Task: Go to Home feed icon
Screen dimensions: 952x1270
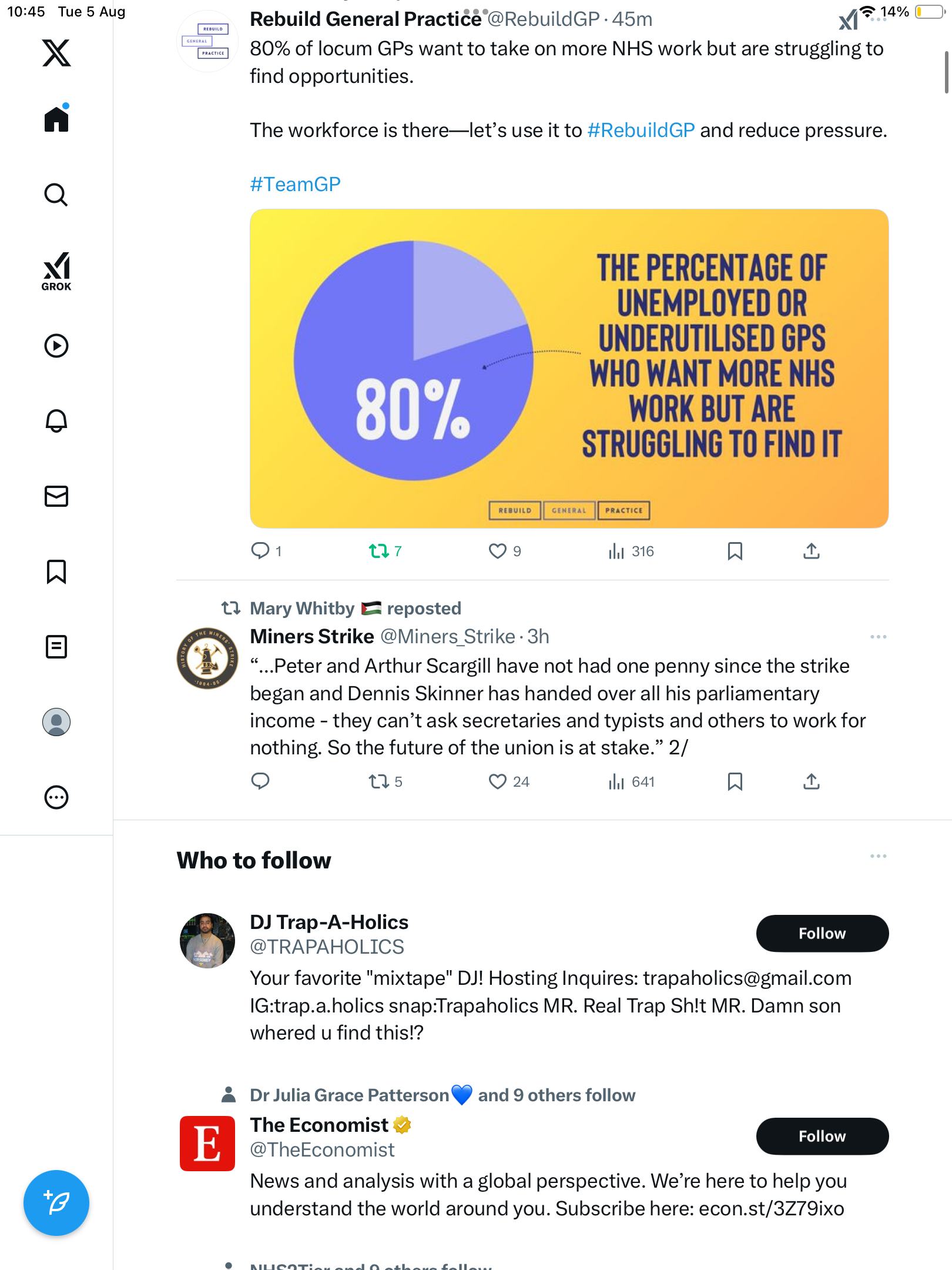Action: 56,119
